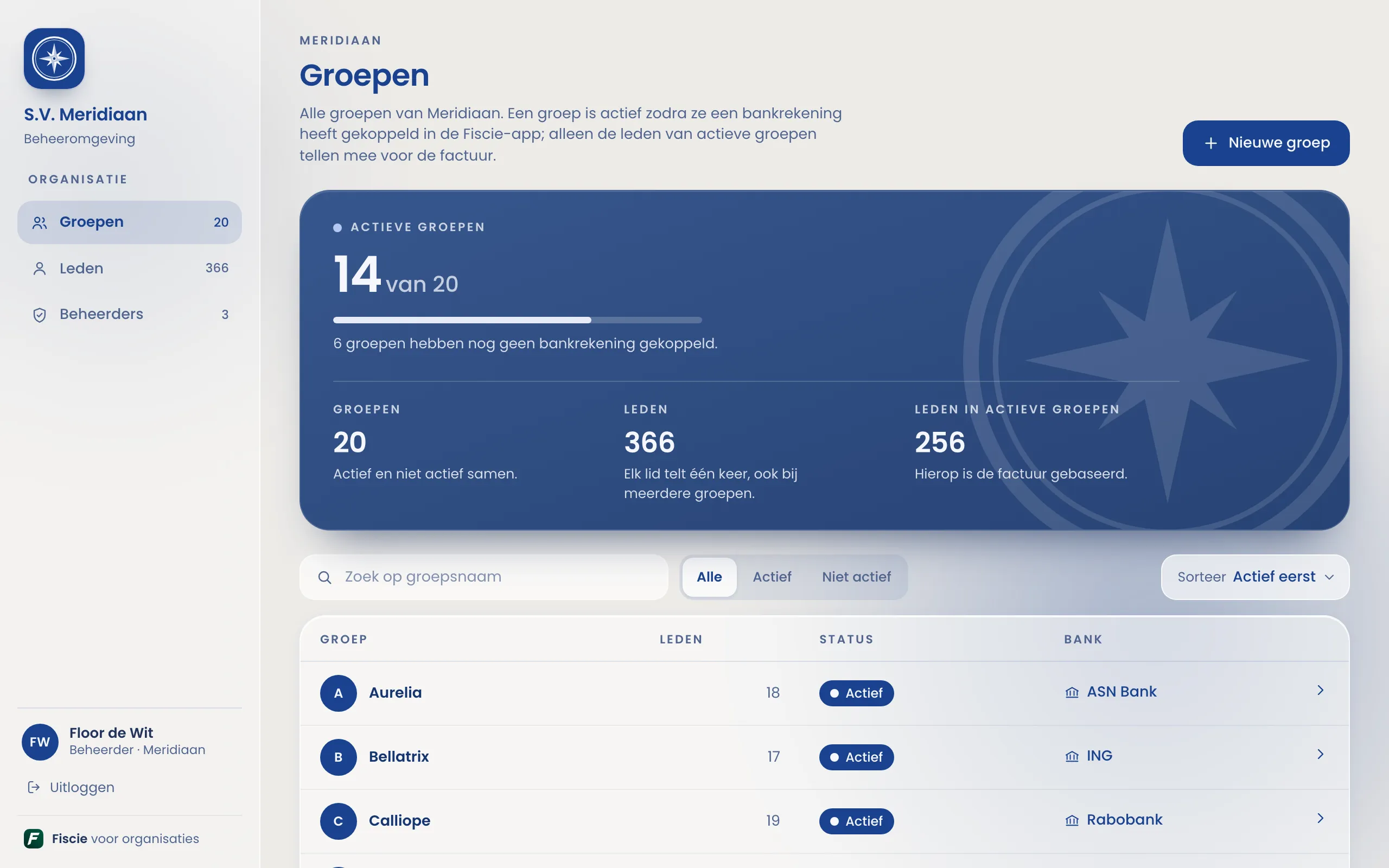The image size is (1389, 868).
Task: Expand Aurelia row with chevron
Action: (x=1320, y=690)
